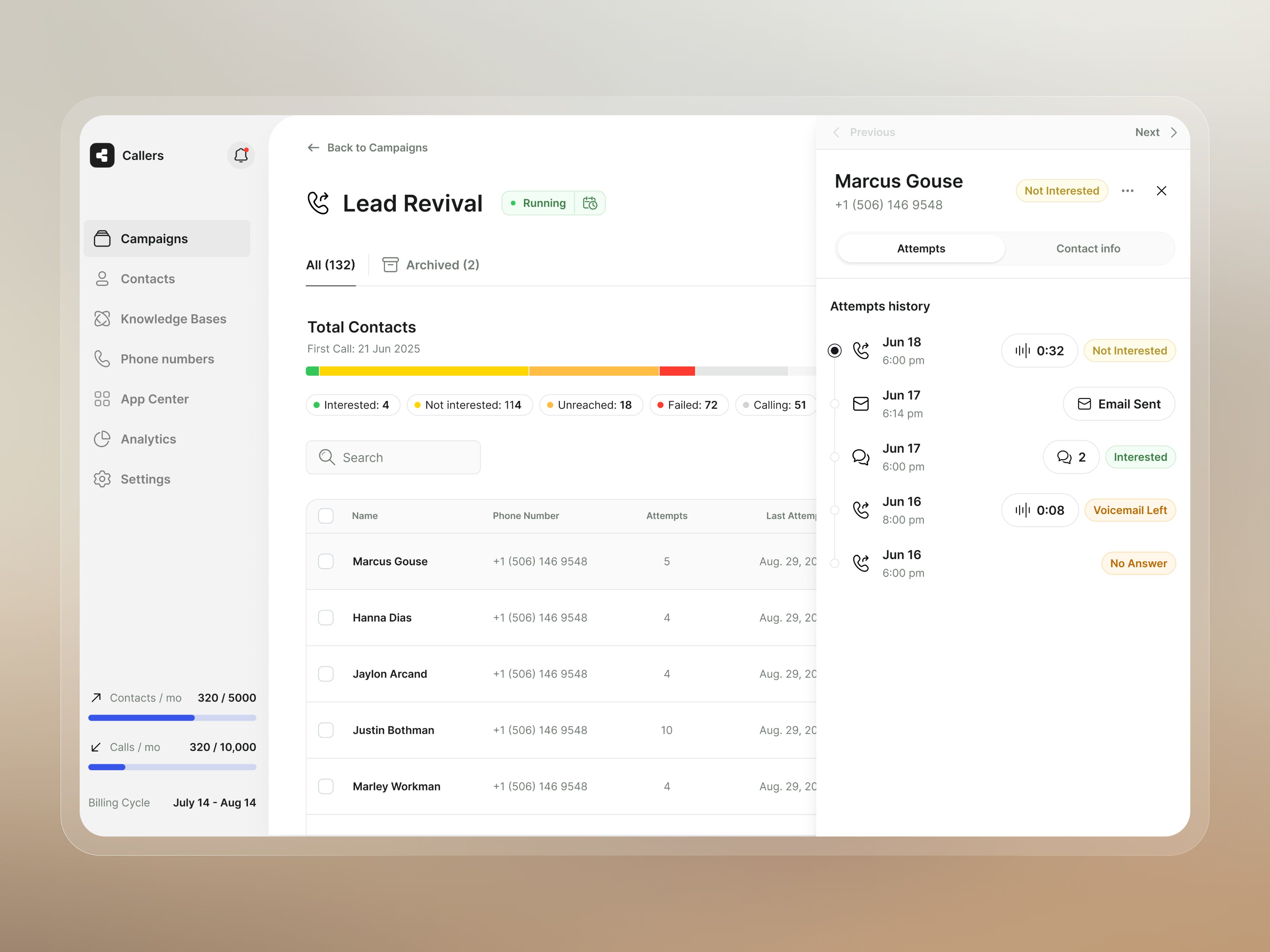Select the Jun 18 attempt radio button
Image resolution: width=1270 pixels, height=952 pixels.
(835, 351)
